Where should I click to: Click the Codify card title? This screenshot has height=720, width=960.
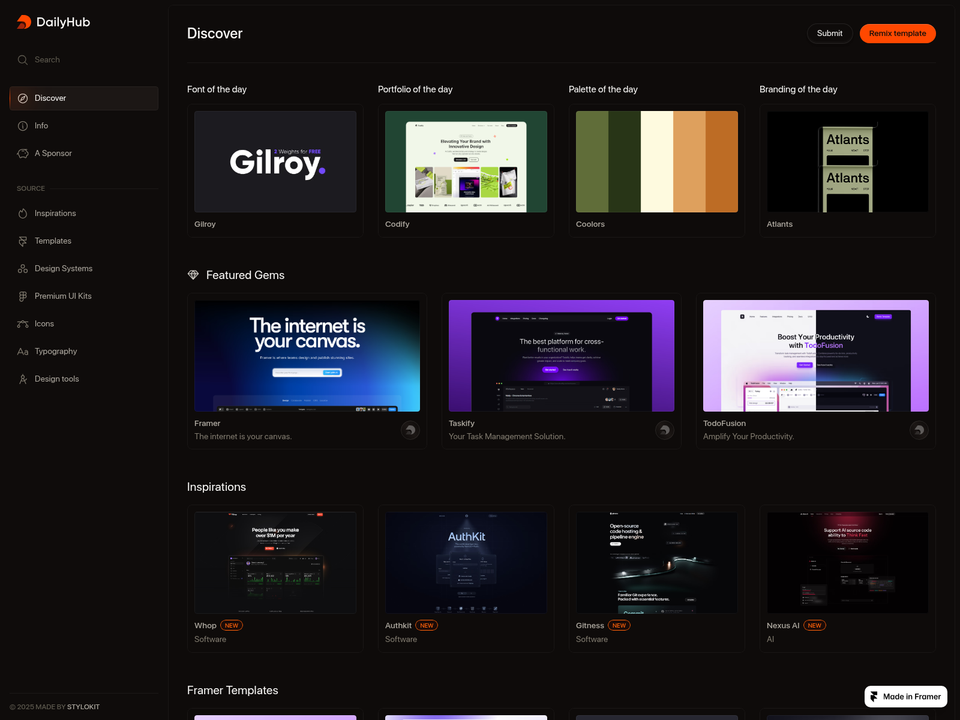(397, 224)
